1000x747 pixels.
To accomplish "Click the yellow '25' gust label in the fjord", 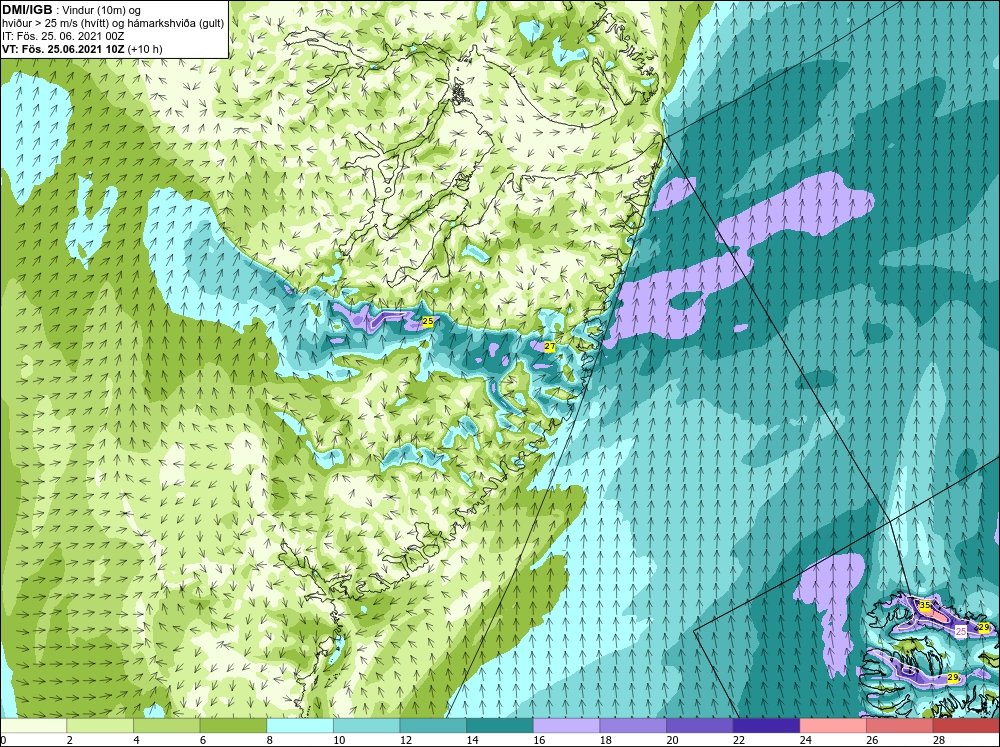I will [x=427, y=321].
